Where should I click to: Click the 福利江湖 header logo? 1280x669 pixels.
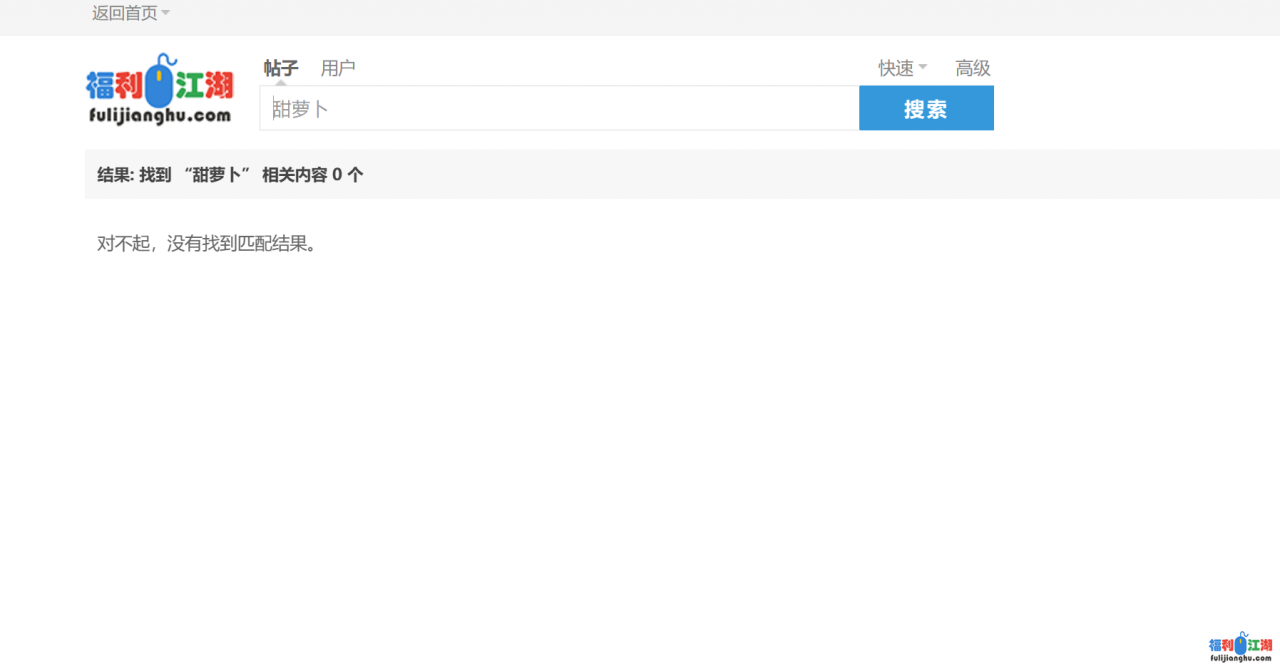coord(160,90)
